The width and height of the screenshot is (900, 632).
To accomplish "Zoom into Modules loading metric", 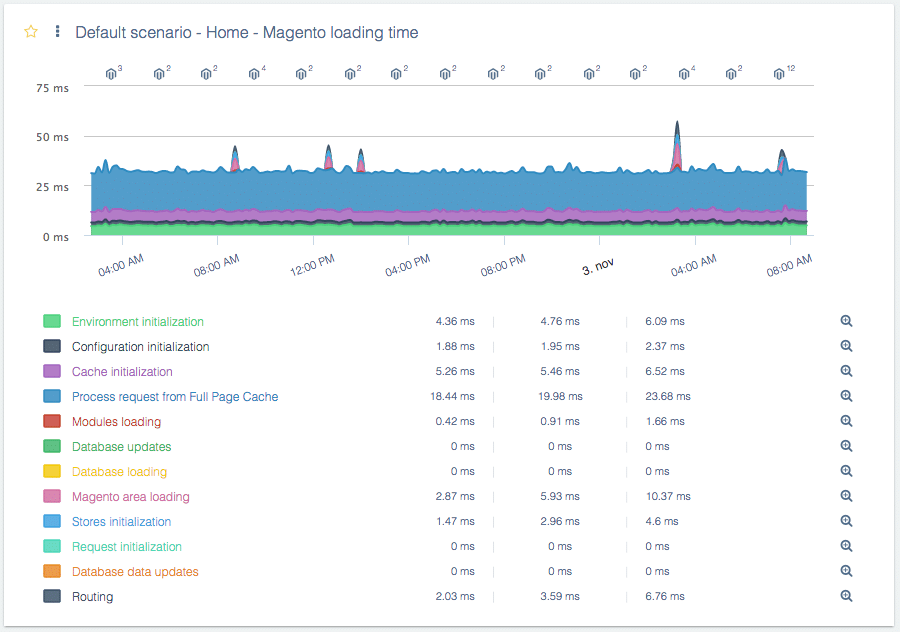I will (x=846, y=421).
